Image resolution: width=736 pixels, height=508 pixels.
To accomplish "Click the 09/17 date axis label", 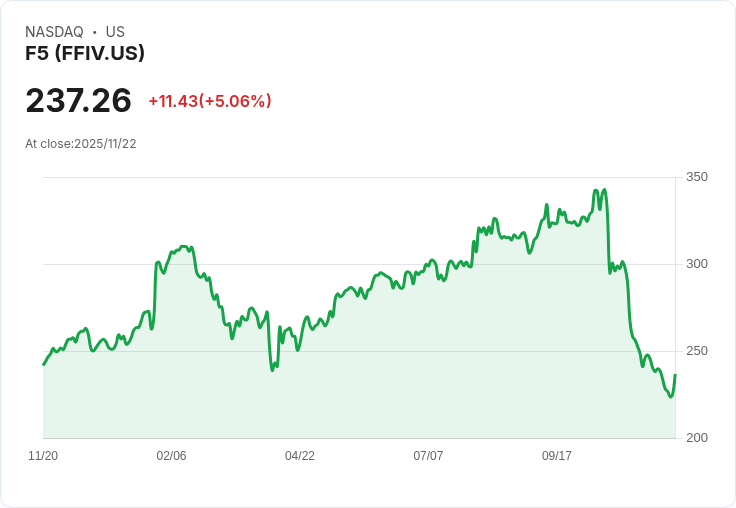I will point(557,456).
